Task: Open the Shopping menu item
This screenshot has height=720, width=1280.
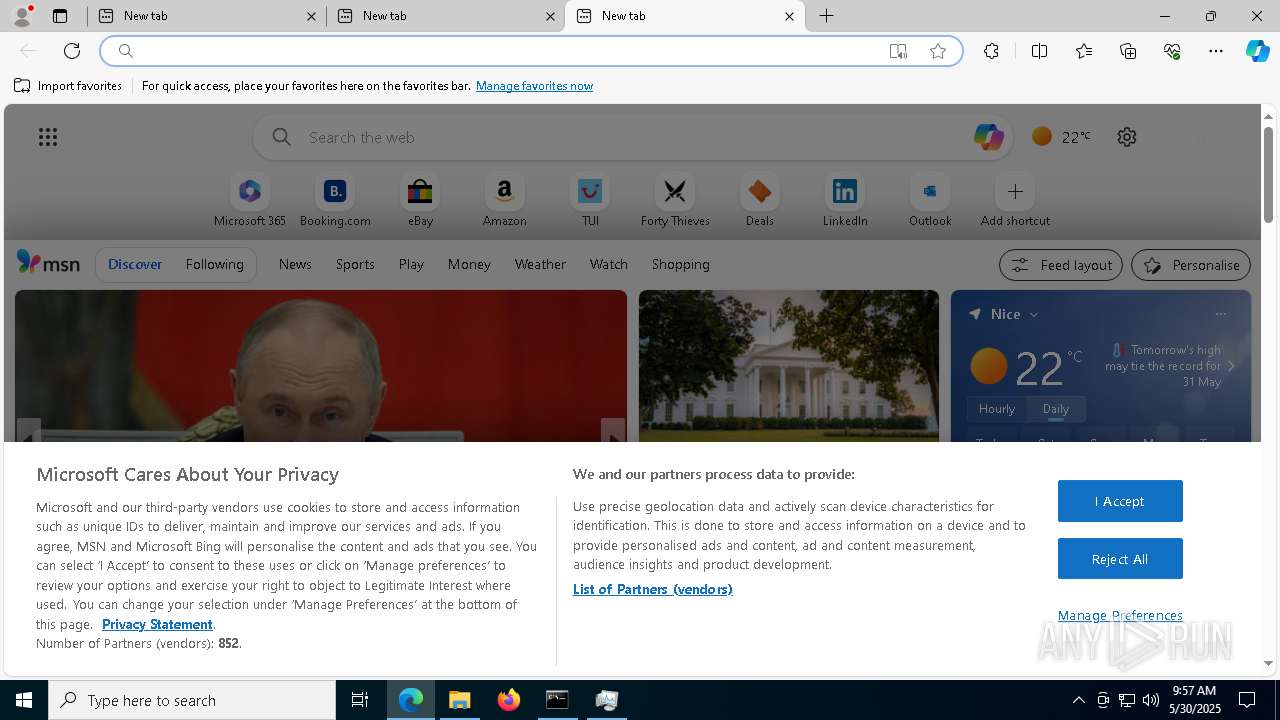Action: (x=681, y=264)
